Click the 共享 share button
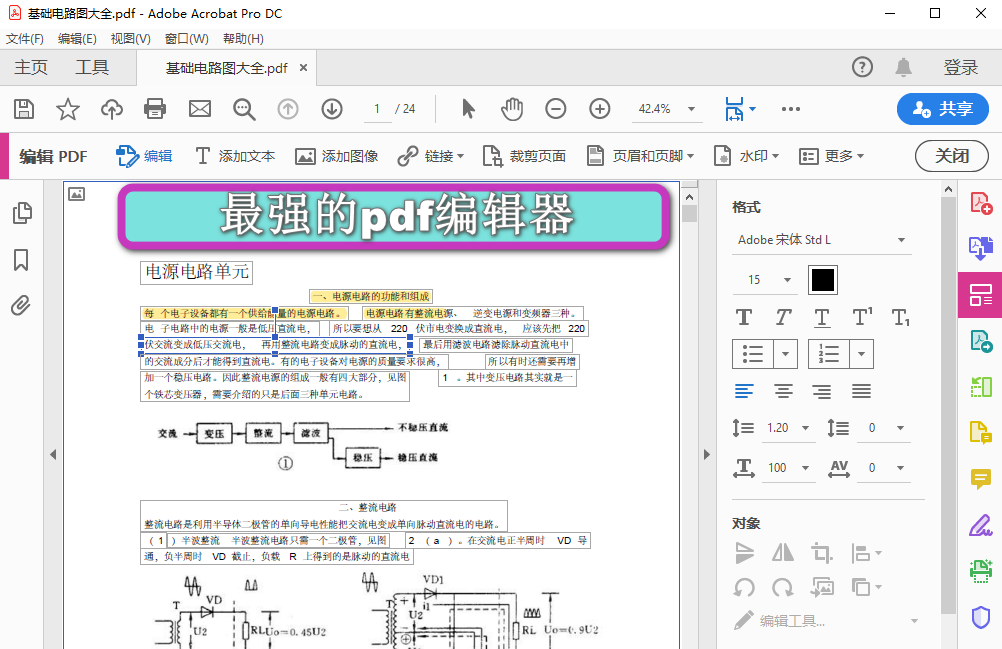 click(943, 109)
